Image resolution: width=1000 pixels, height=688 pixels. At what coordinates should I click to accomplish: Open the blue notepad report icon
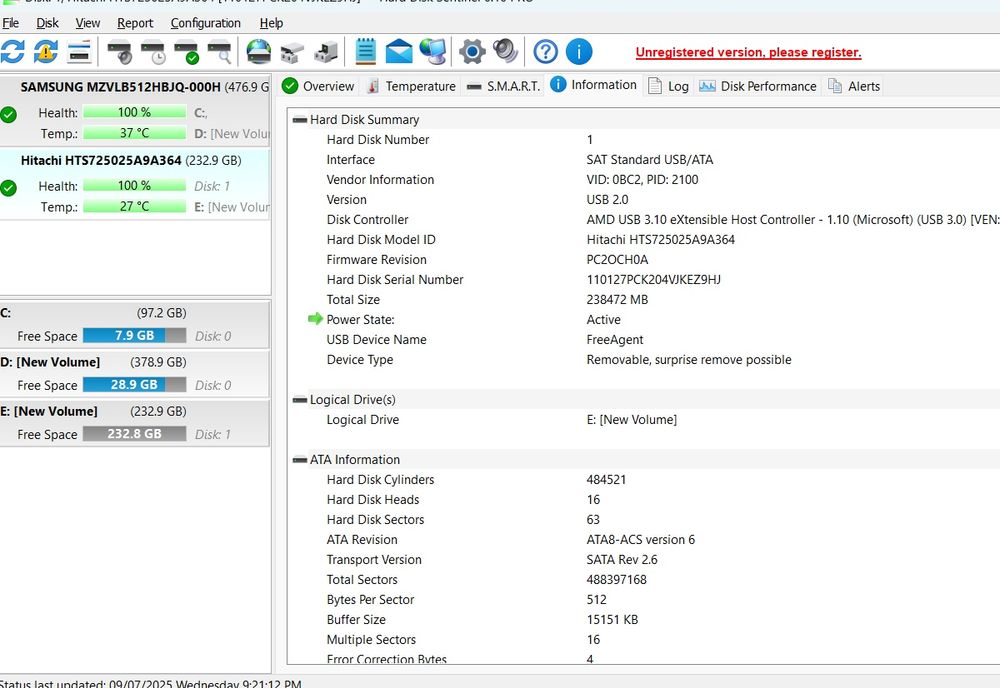pyautogui.click(x=365, y=52)
